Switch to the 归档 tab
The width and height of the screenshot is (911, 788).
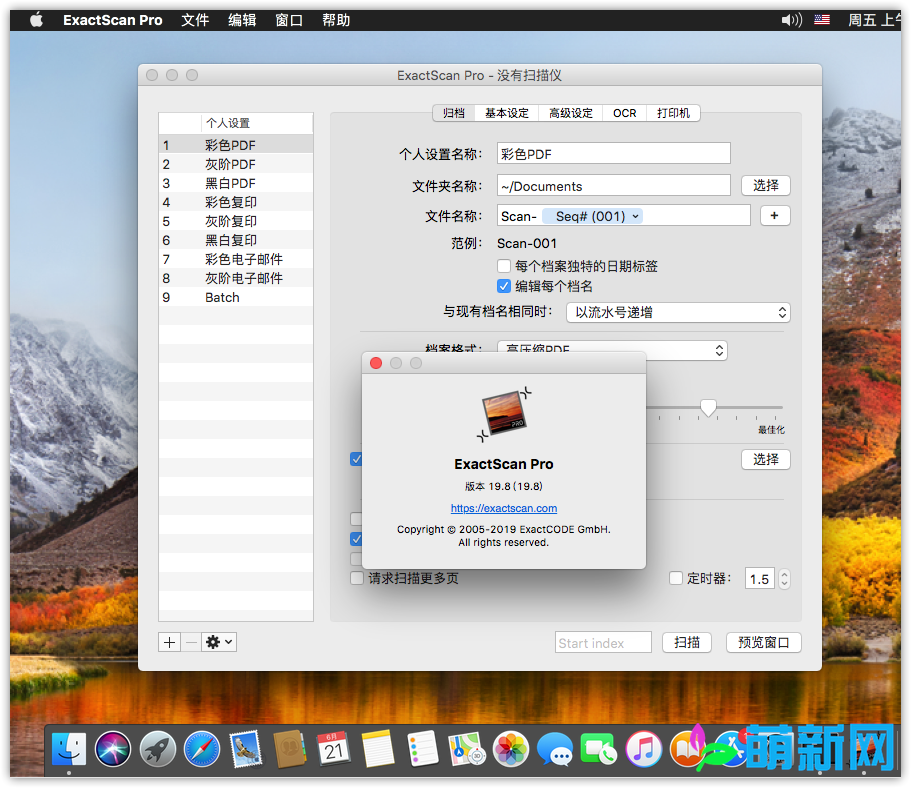[x=454, y=113]
